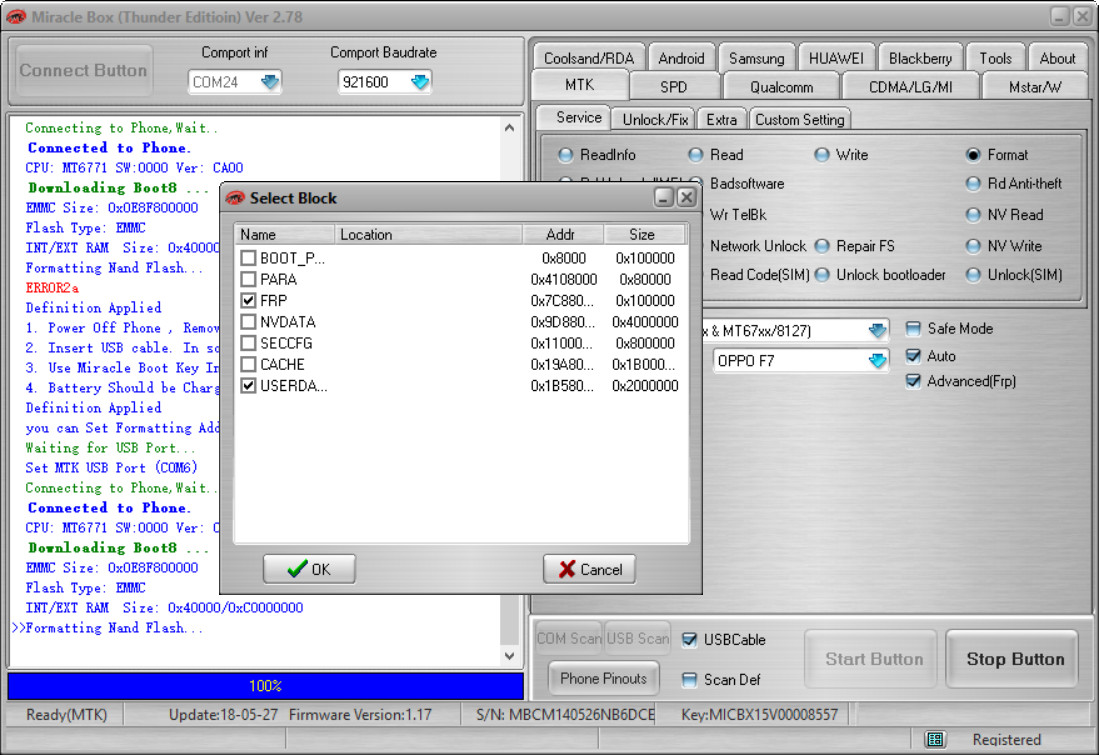Open the About tab

[x=1057, y=58]
